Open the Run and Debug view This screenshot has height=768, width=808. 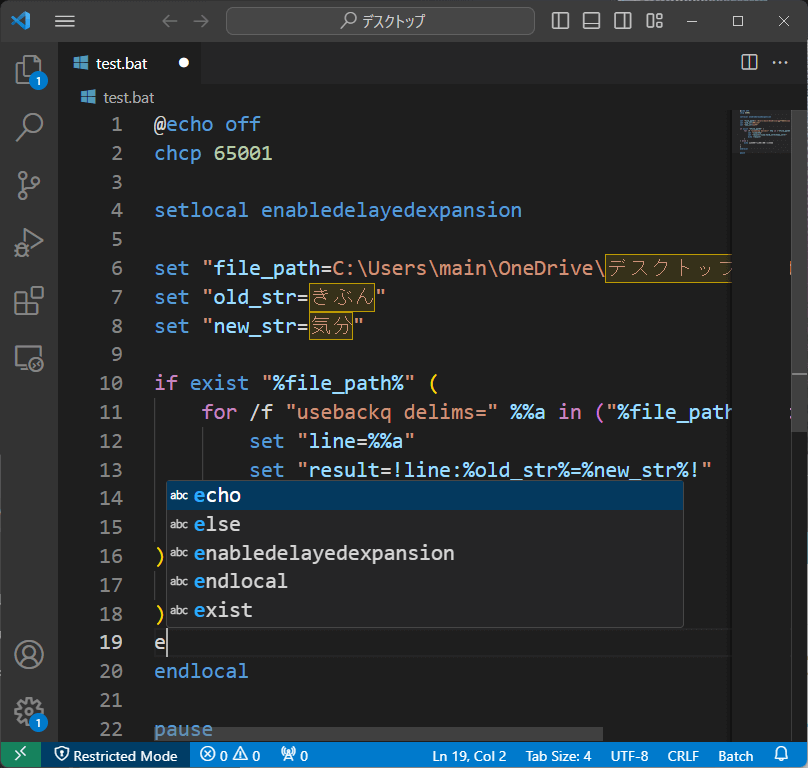29,241
